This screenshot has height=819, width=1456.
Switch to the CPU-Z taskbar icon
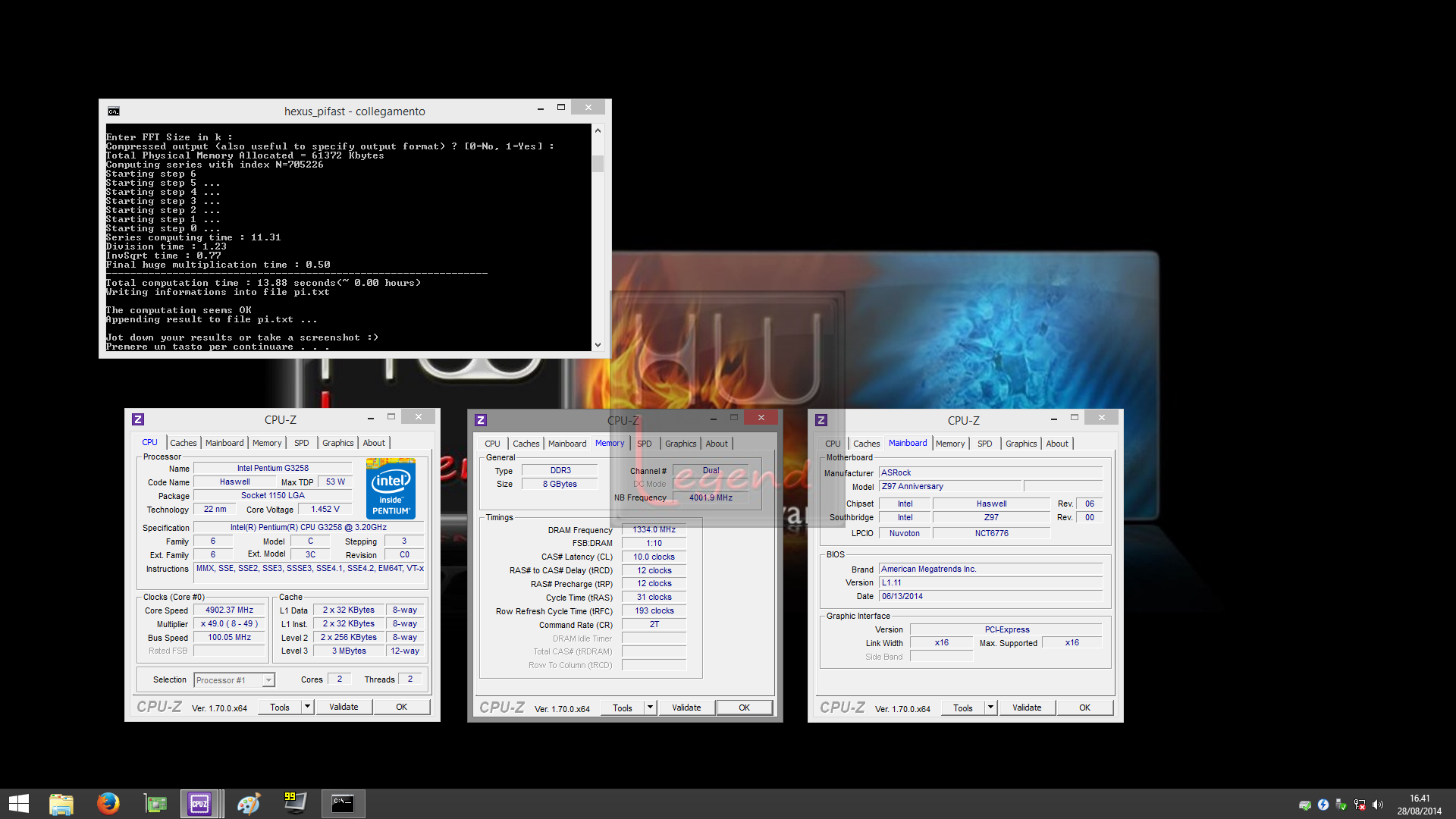click(x=199, y=804)
